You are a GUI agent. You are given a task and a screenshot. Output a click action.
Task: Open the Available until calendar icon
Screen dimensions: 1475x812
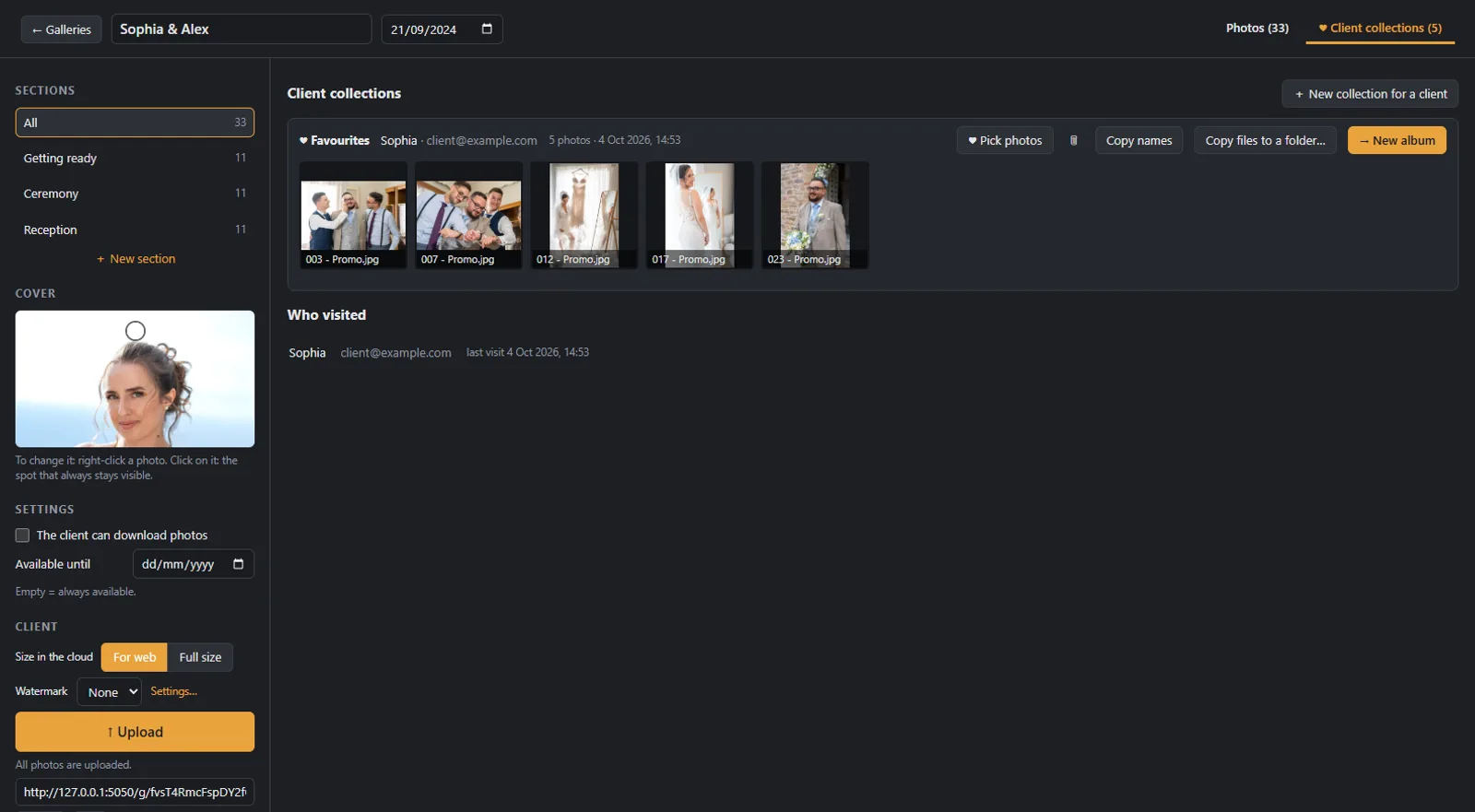pyautogui.click(x=238, y=564)
